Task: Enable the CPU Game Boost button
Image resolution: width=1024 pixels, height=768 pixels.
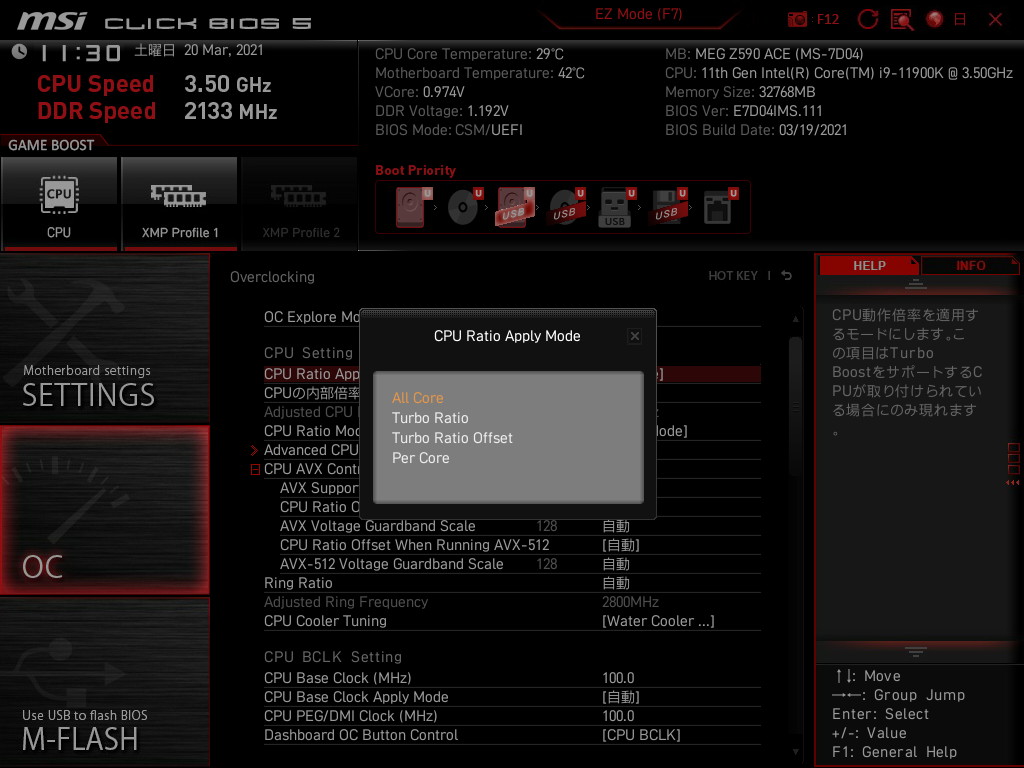Action: click(59, 203)
